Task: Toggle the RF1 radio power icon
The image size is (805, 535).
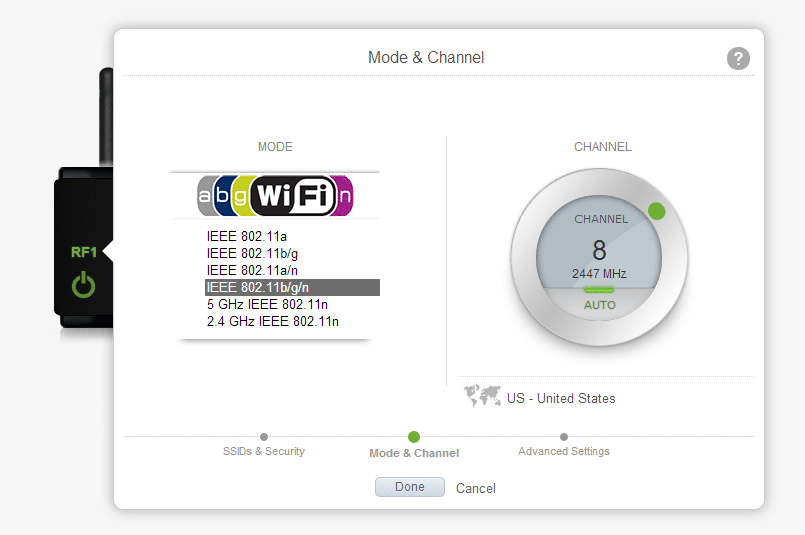Action: click(83, 285)
